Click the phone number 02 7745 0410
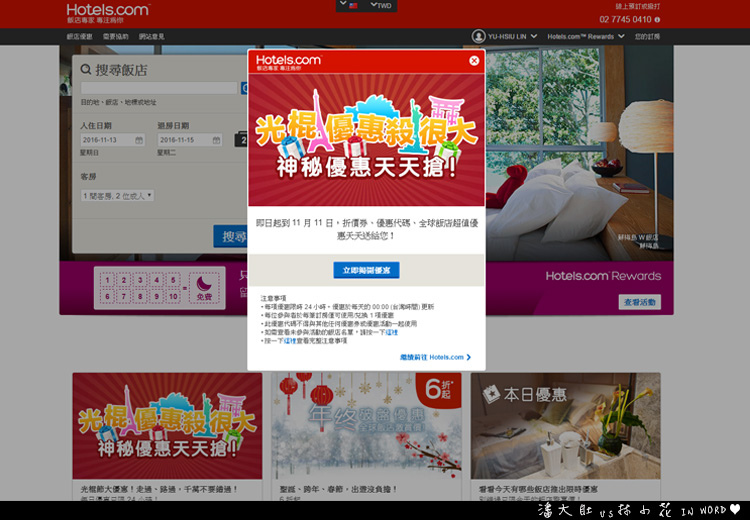The height and width of the screenshot is (520, 750). coord(625,20)
